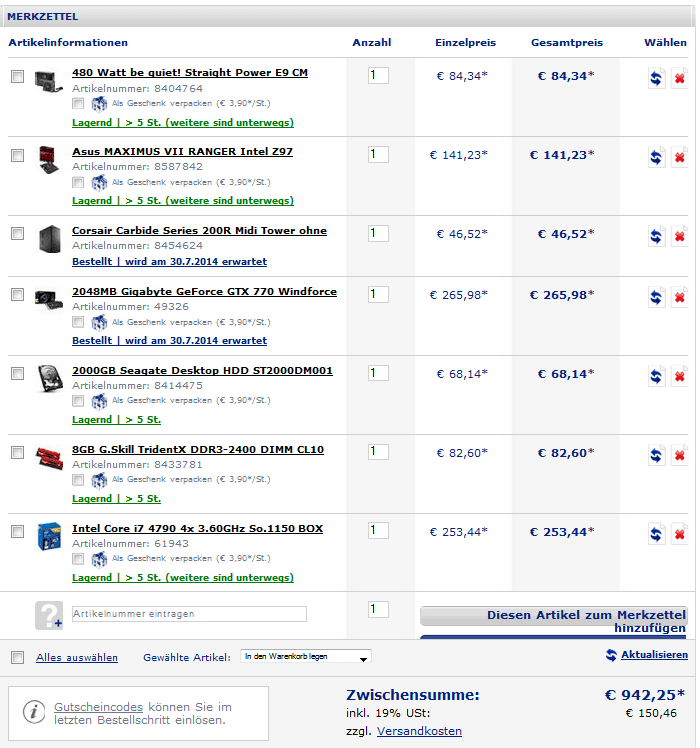Click Gesamtpreis € 265,98 value

(562, 295)
